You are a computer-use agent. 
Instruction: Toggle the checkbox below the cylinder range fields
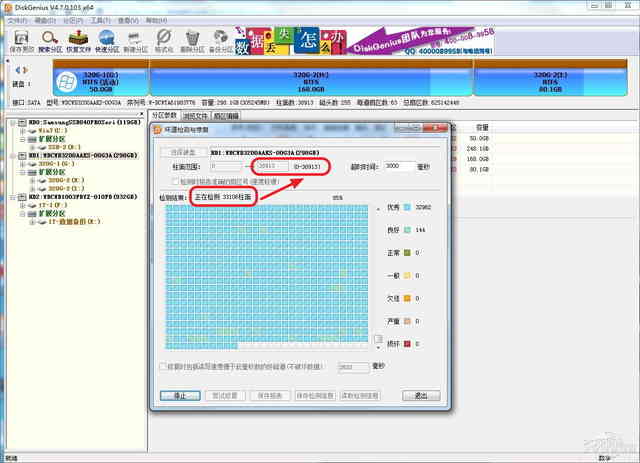[176, 181]
